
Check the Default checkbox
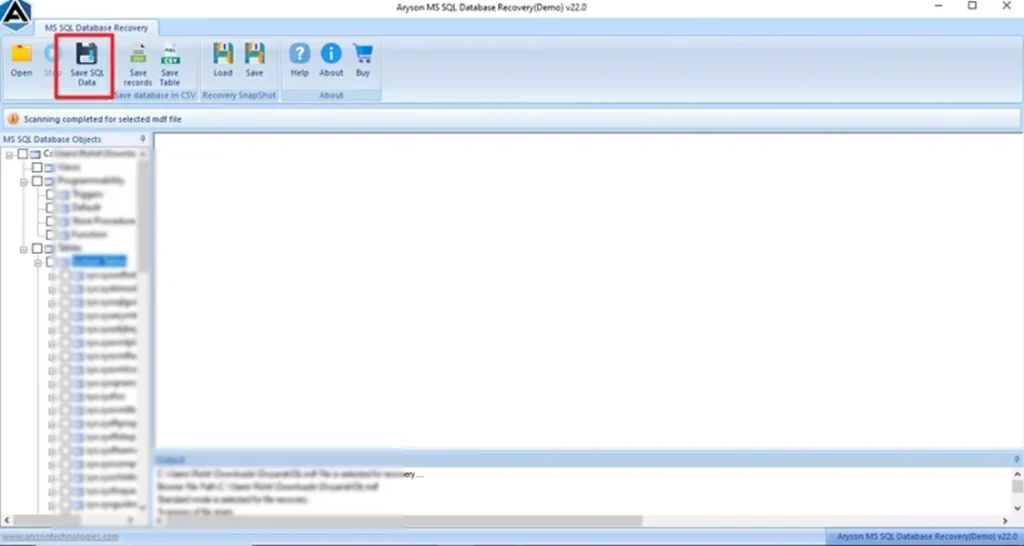click(x=50, y=208)
